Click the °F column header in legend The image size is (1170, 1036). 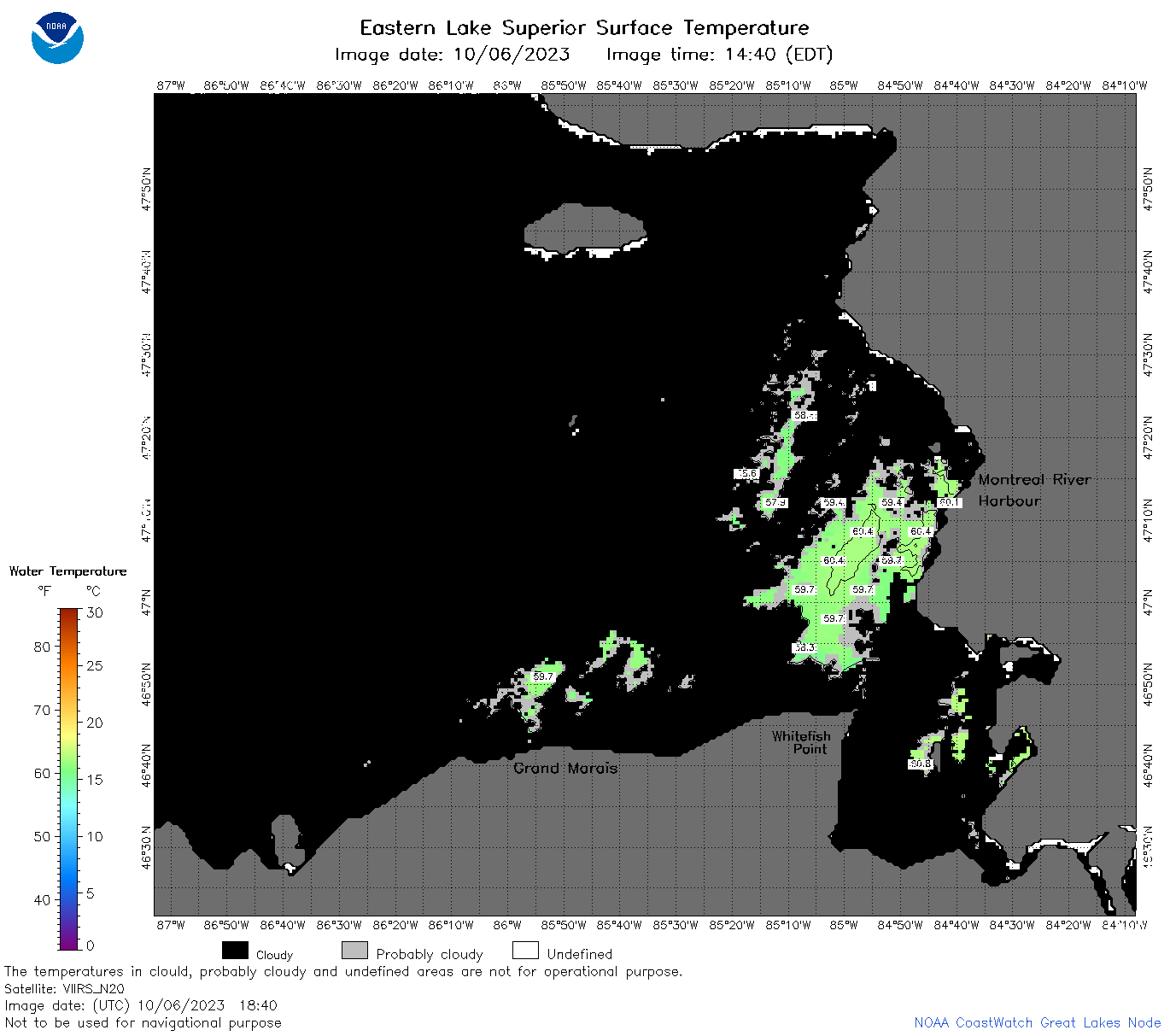[x=44, y=591]
